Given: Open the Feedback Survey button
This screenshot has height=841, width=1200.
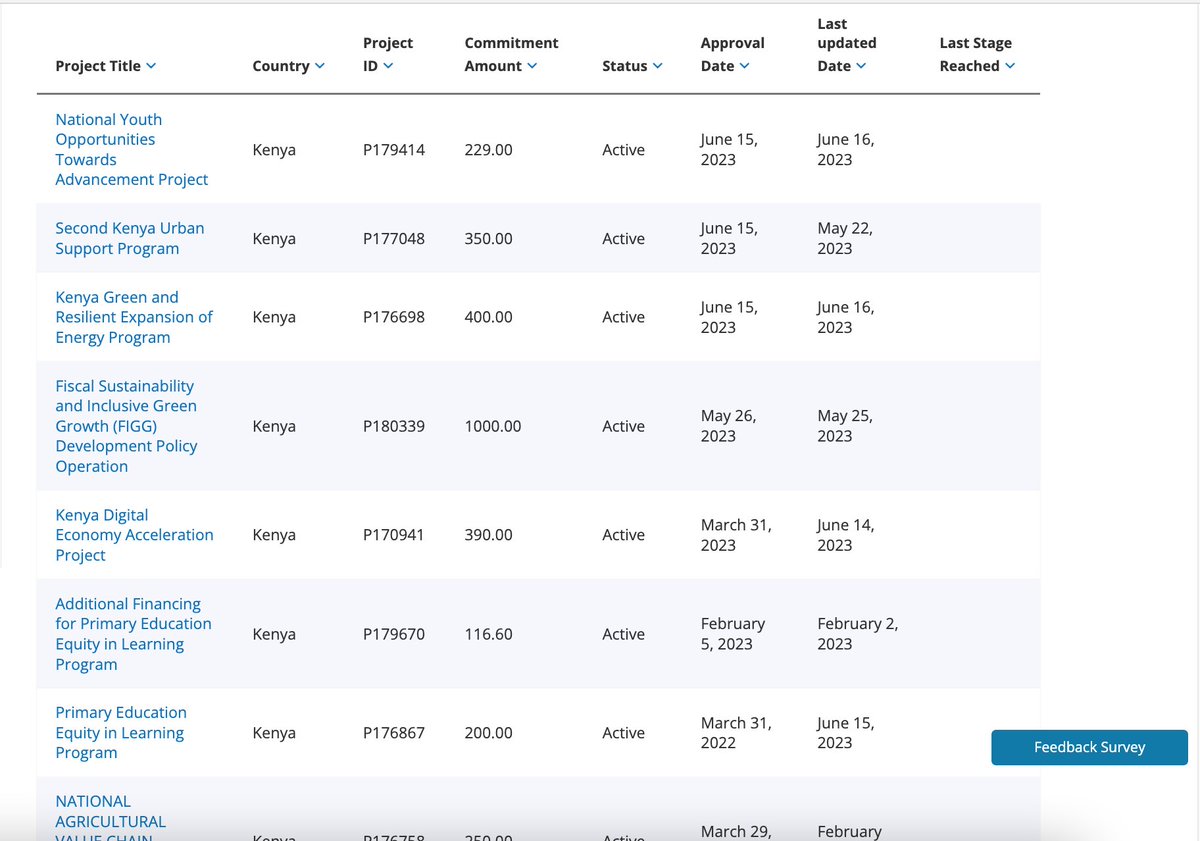Looking at the screenshot, I should pos(1089,747).
